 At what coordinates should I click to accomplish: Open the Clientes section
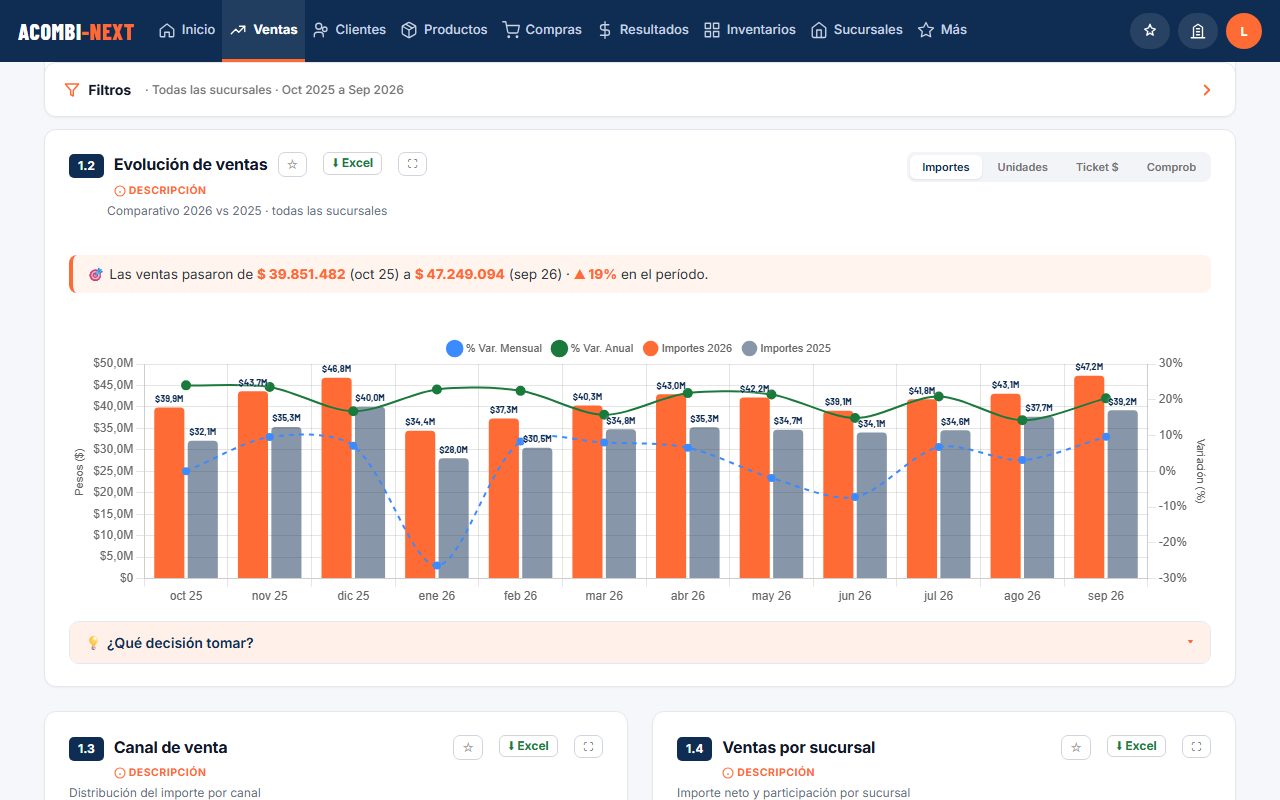click(349, 30)
